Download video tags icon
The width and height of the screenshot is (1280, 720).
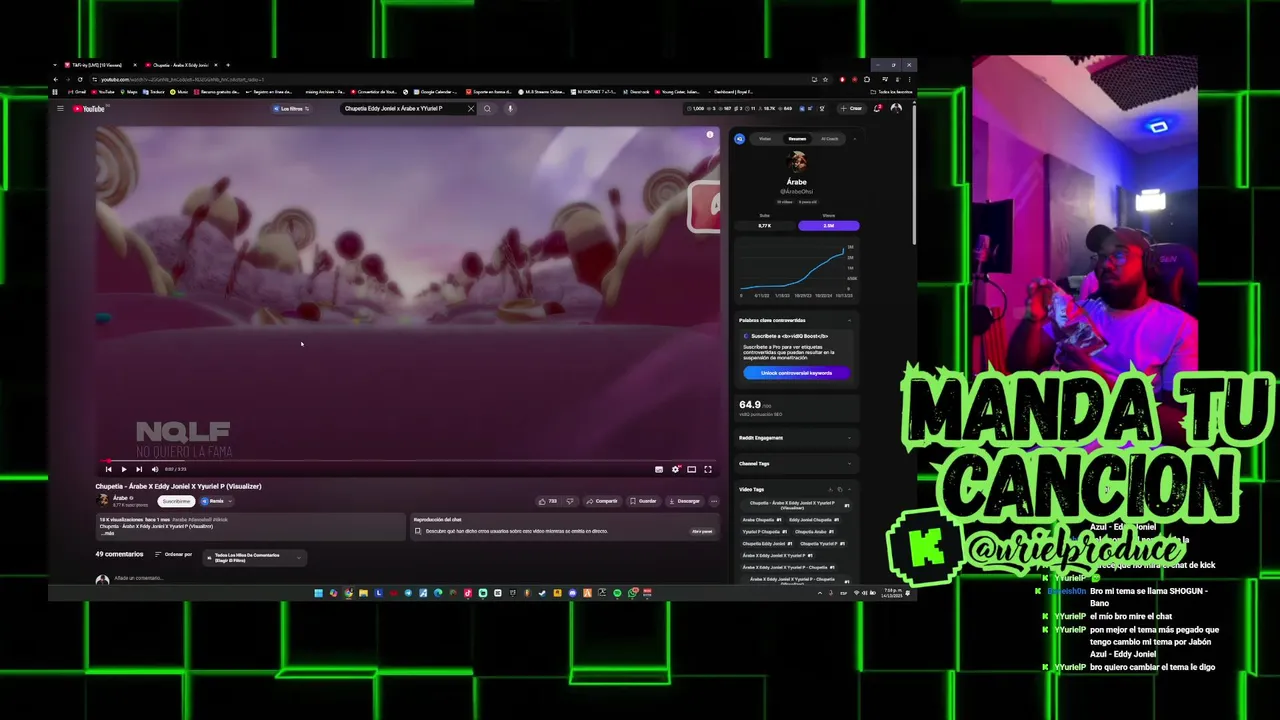829,489
